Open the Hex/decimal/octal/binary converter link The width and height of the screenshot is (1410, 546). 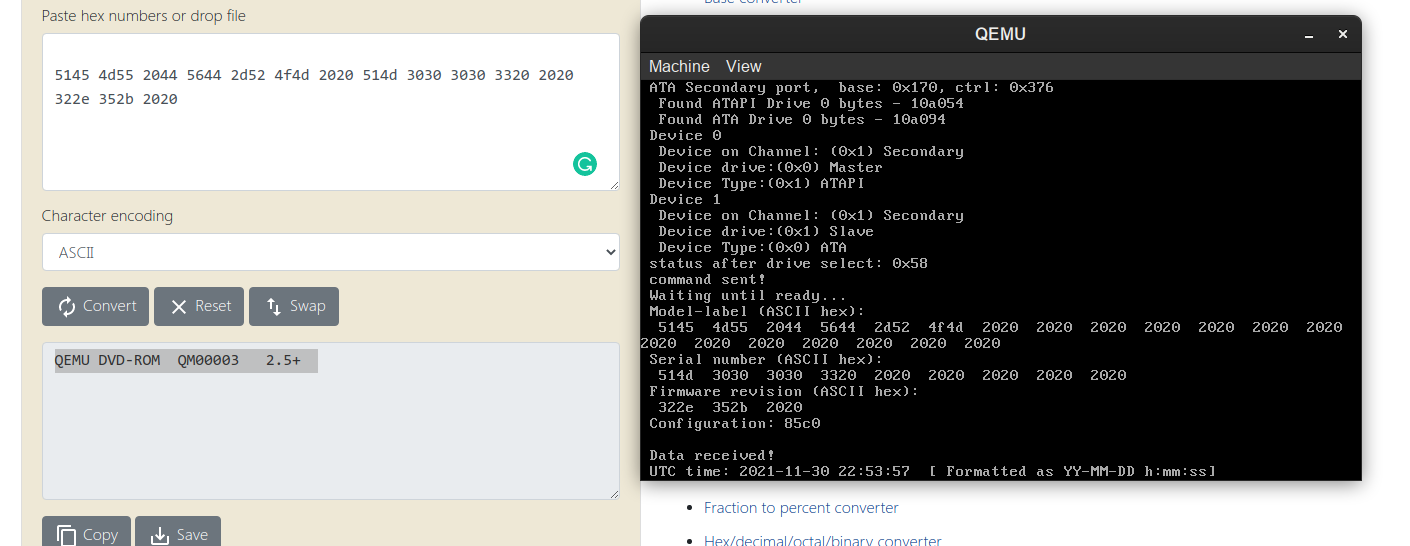[x=823, y=541]
